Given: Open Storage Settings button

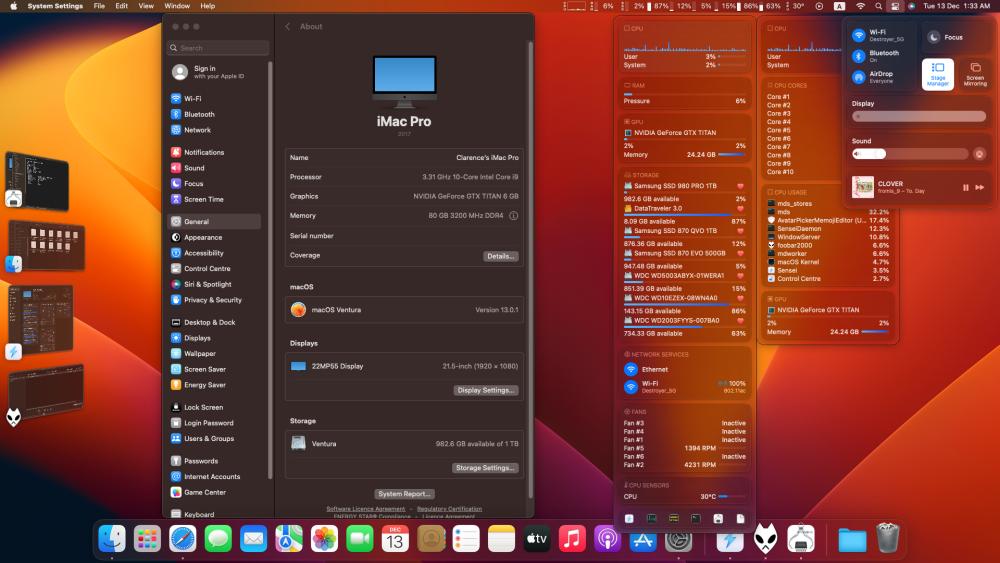Looking at the screenshot, I should tap(485, 468).
